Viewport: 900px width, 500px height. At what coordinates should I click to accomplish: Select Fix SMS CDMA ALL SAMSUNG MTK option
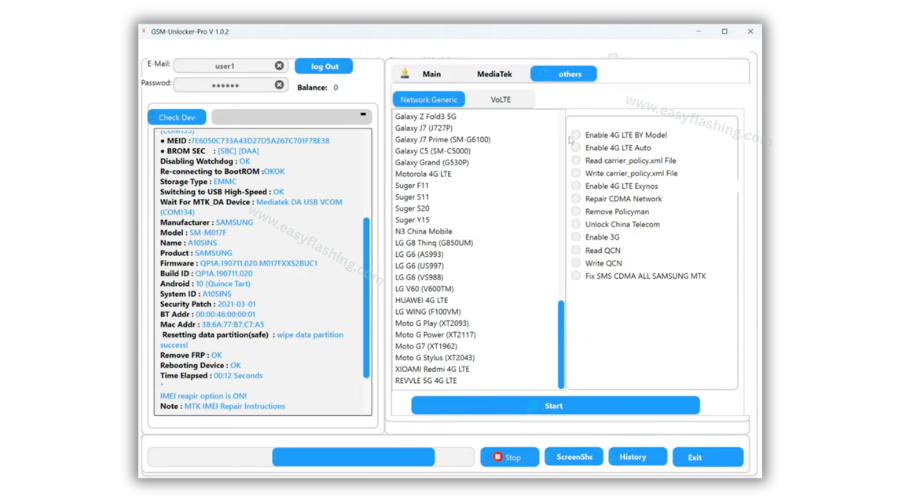tap(576, 276)
